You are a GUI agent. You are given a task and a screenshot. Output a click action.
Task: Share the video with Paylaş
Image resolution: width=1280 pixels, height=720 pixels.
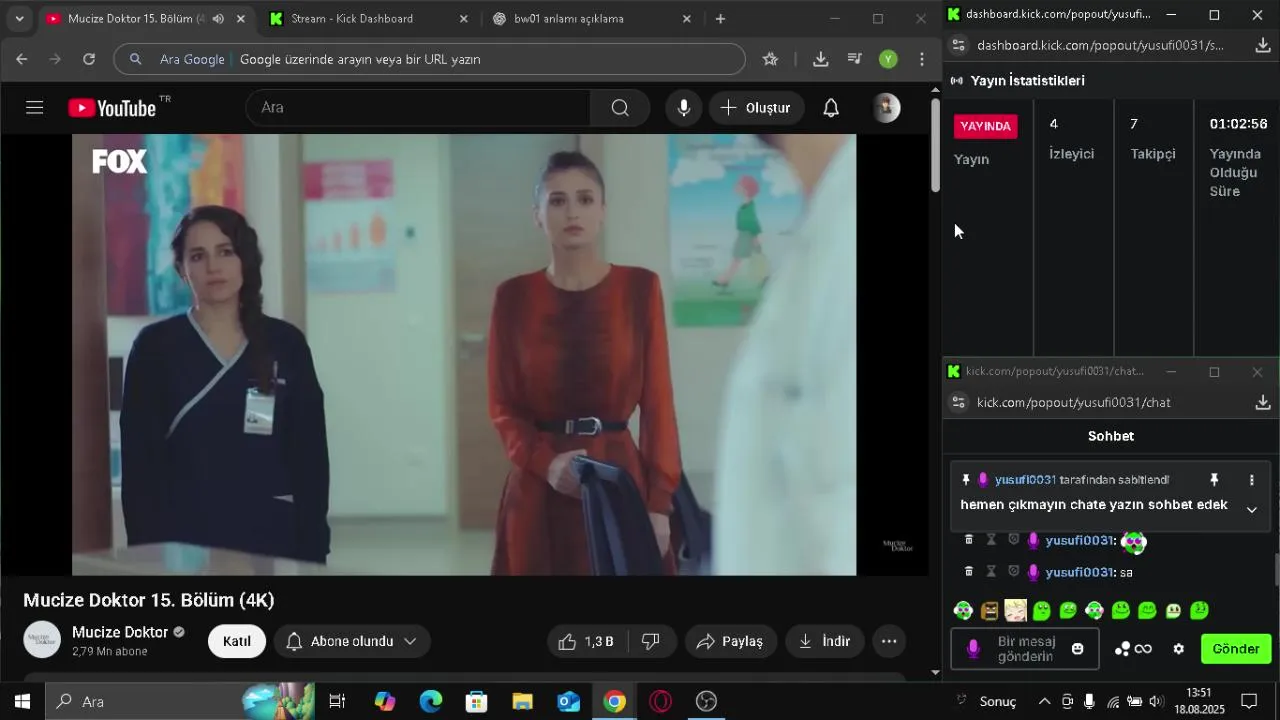tap(731, 641)
